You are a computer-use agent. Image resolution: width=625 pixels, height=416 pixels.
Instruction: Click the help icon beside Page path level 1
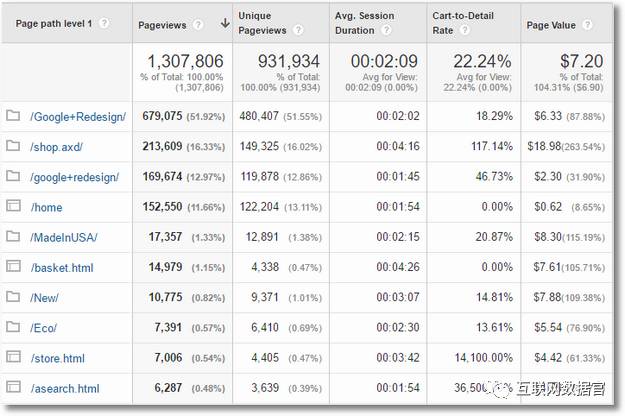104,23
